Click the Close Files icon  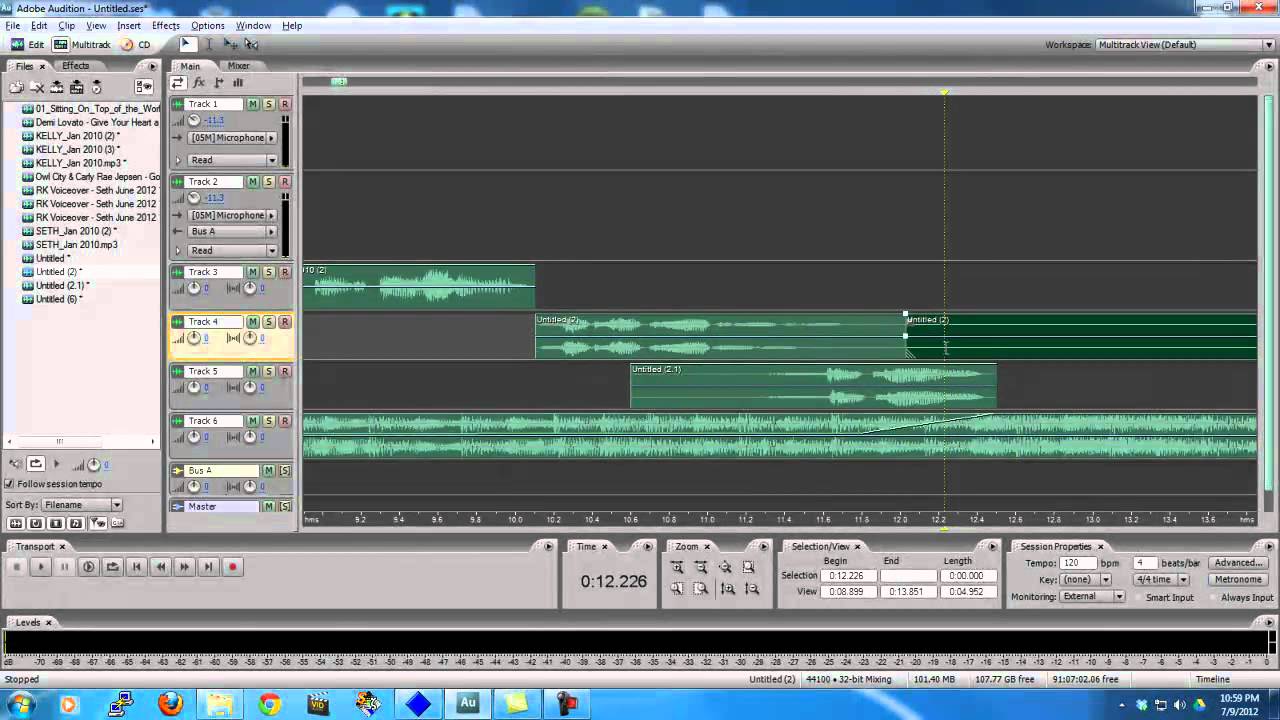tap(37, 87)
